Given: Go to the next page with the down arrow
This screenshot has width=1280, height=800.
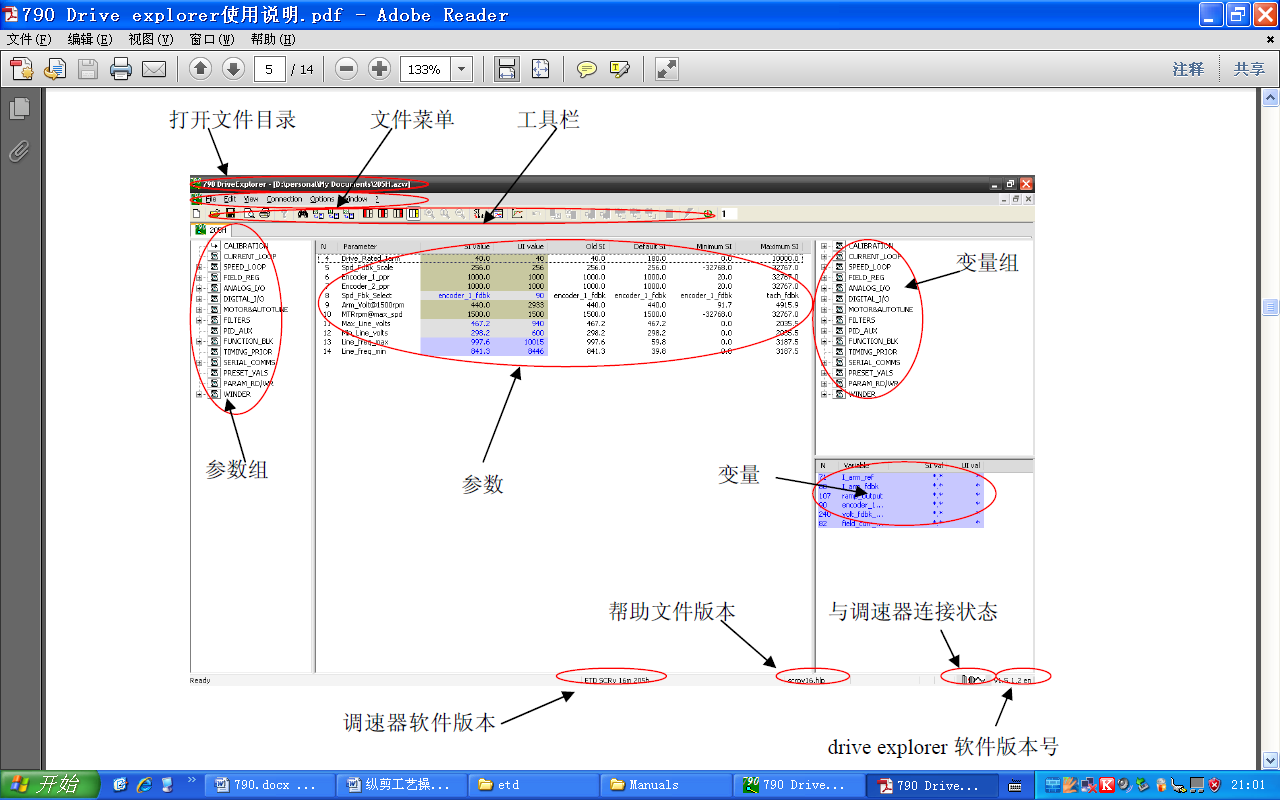Looking at the screenshot, I should coord(233,69).
